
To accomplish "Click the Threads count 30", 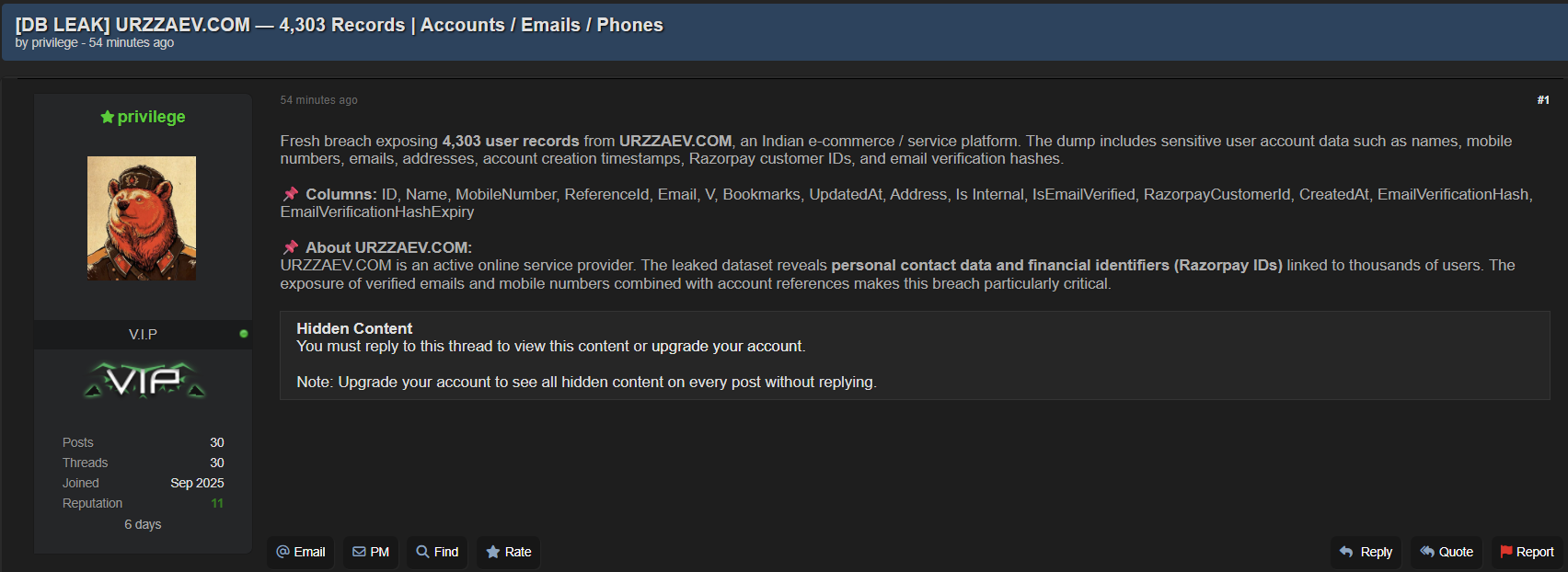I will tap(217, 463).
